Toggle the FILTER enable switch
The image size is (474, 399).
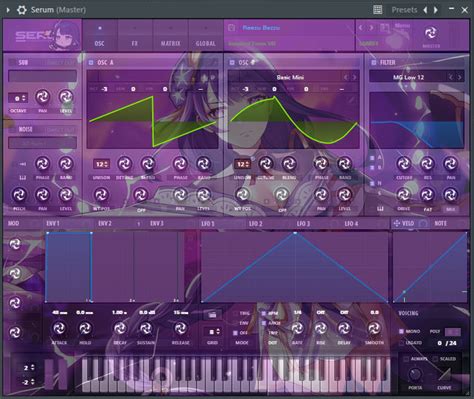[374, 62]
